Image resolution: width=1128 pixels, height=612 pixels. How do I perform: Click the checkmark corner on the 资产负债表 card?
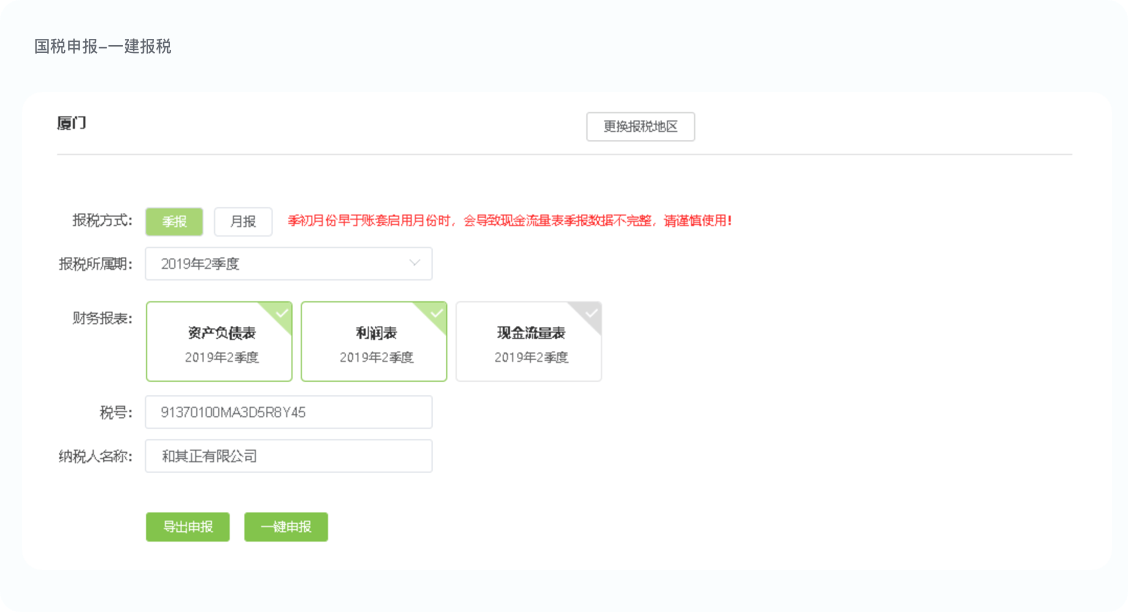pyautogui.click(x=281, y=313)
